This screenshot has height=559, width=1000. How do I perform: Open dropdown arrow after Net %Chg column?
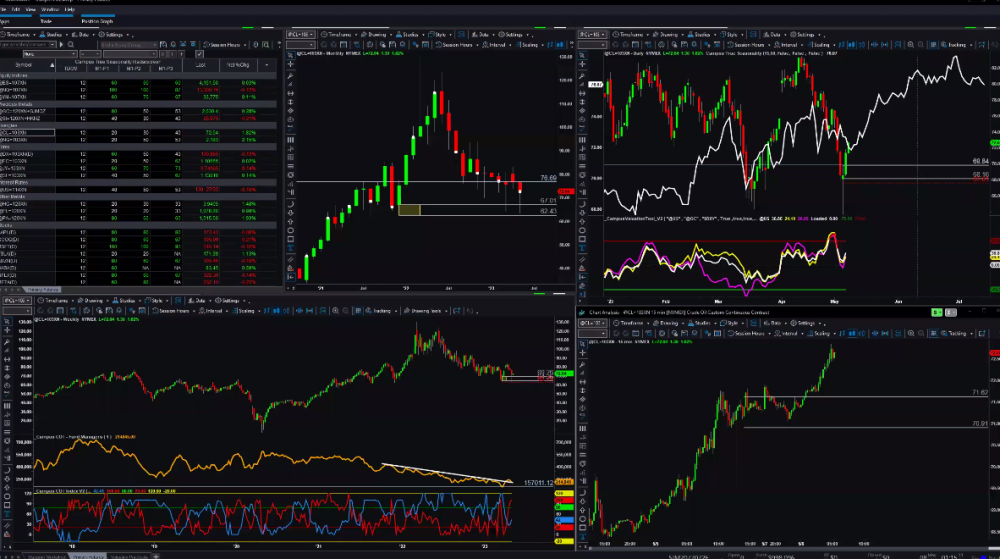tap(267, 65)
